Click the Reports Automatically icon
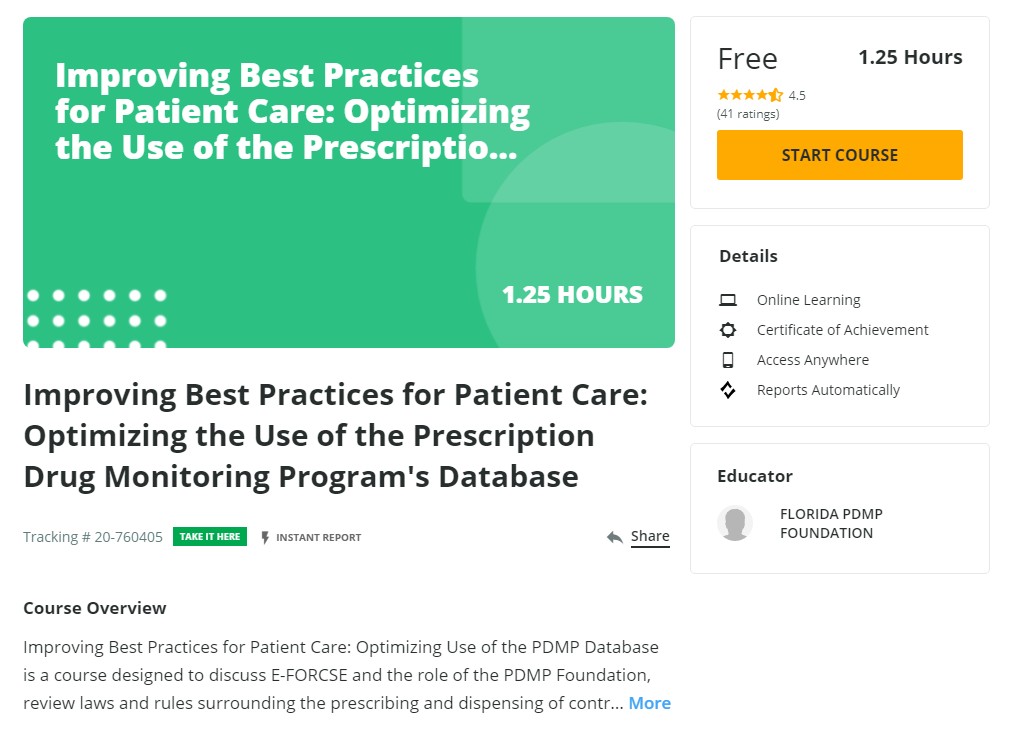1011x734 pixels. click(728, 390)
